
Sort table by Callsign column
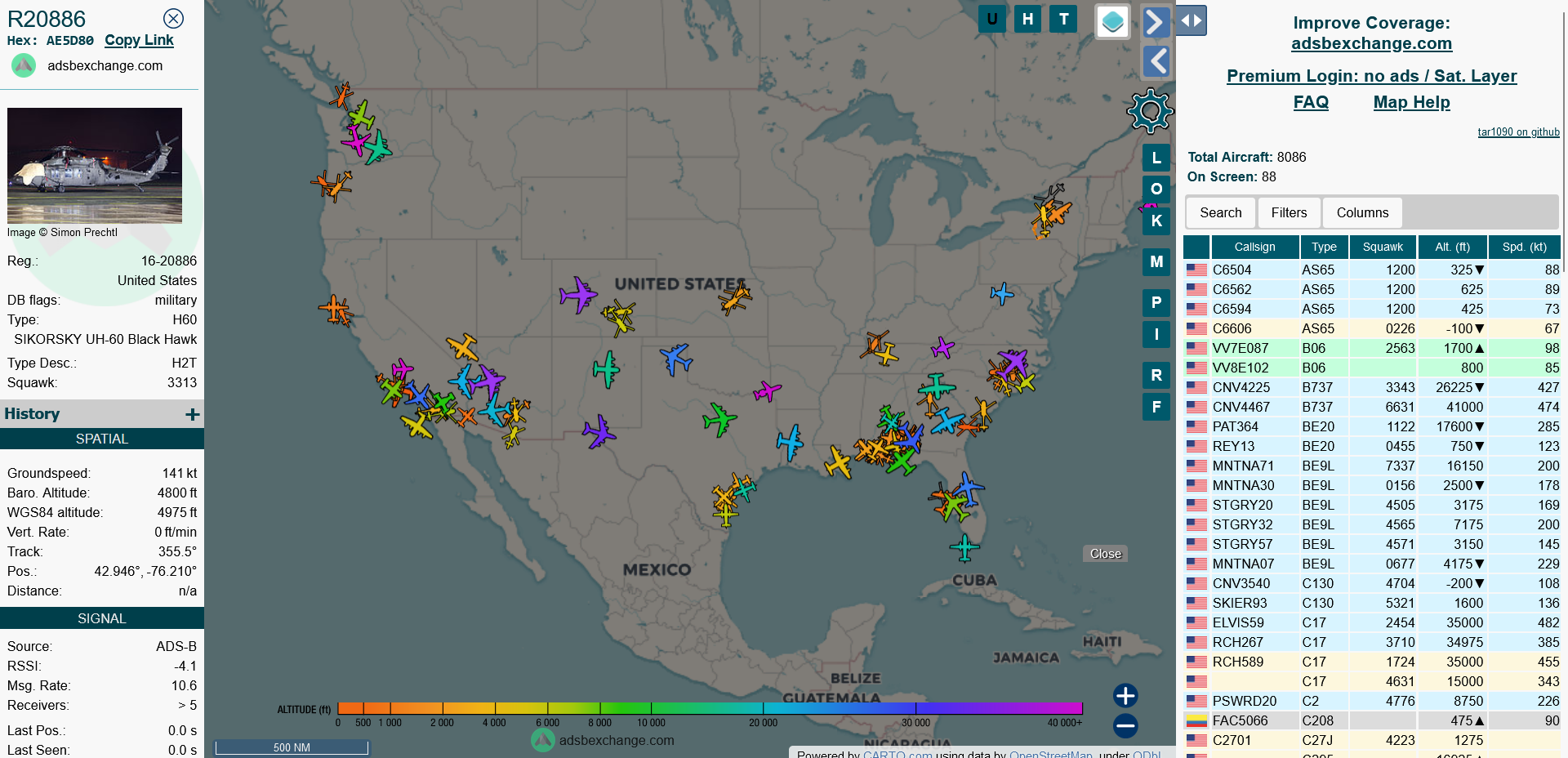coord(1254,247)
